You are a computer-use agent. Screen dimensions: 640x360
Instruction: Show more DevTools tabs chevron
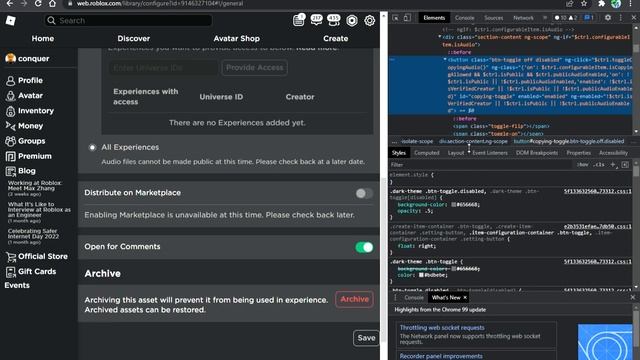point(544,18)
